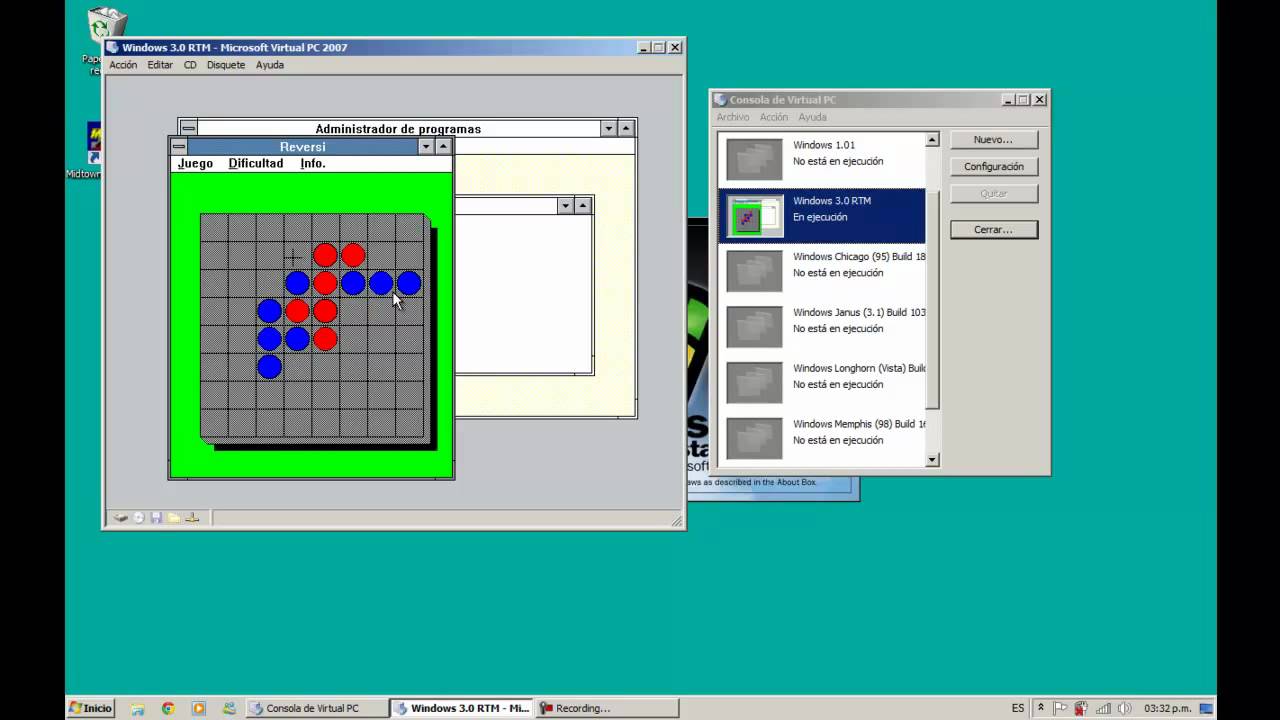Click the 03:32 p.m. clock
This screenshot has width=1280, height=720.
tap(1167, 708)
